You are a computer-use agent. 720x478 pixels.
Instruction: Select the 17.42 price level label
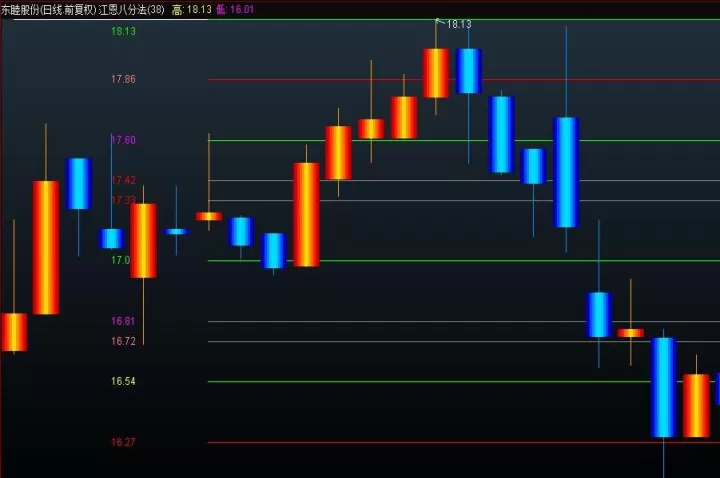(x=124, y=180)
